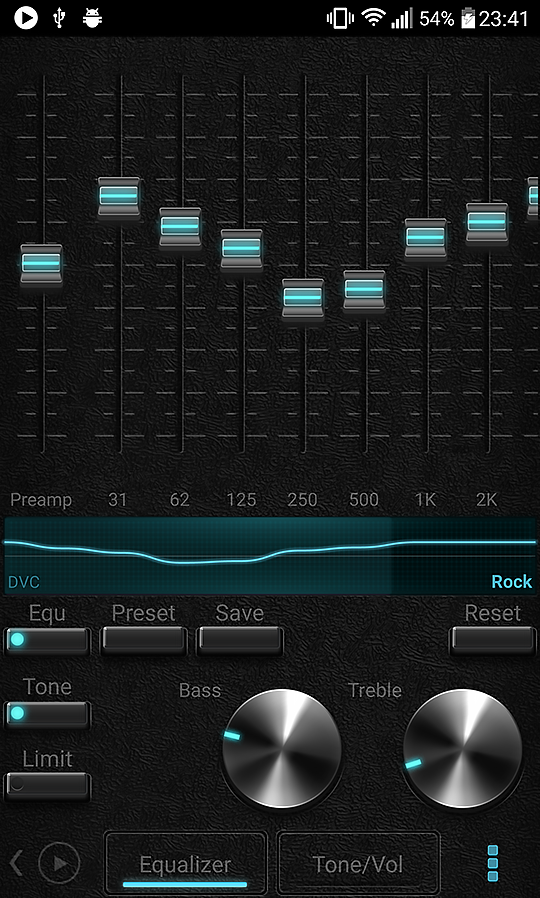This screenshot has height=898, width=540.
Task: Tap the battery icon in status bar
Action: [468, 18]
